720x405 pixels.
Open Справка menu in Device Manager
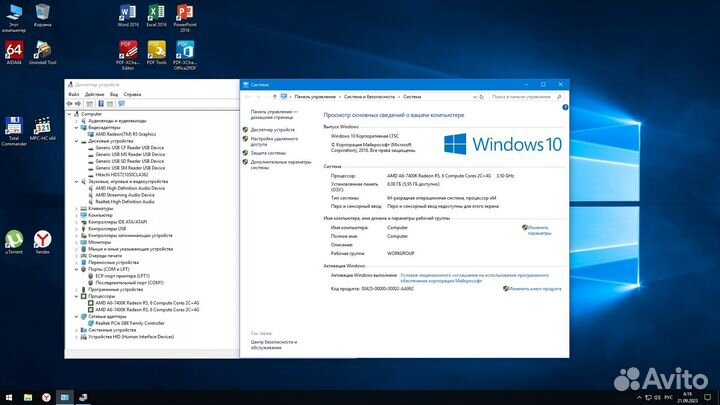coord(132,94)
